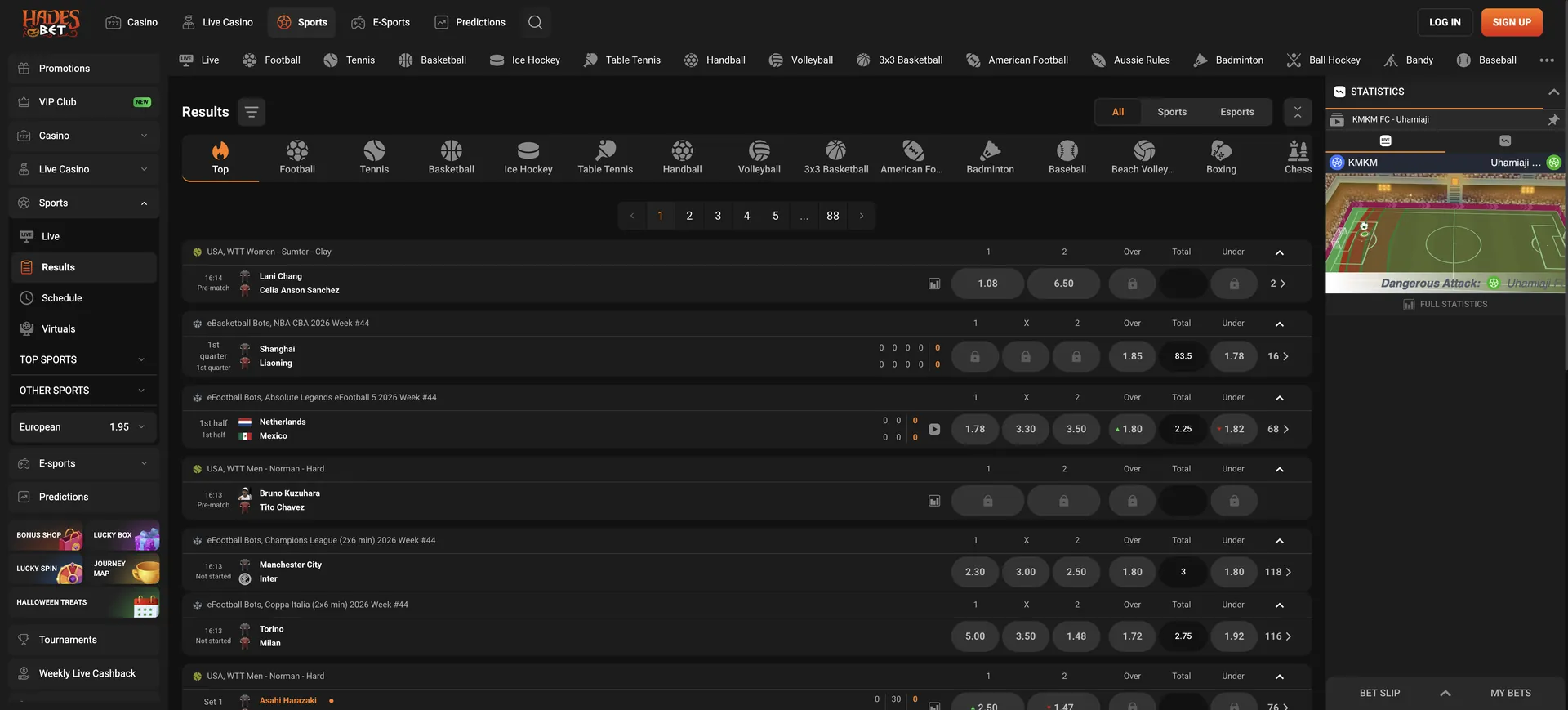The height and width of the screenshot is (710, 1568).
Task: Click the SIGN UP button
Action: pyautogui.click(x=1512, y=22)
